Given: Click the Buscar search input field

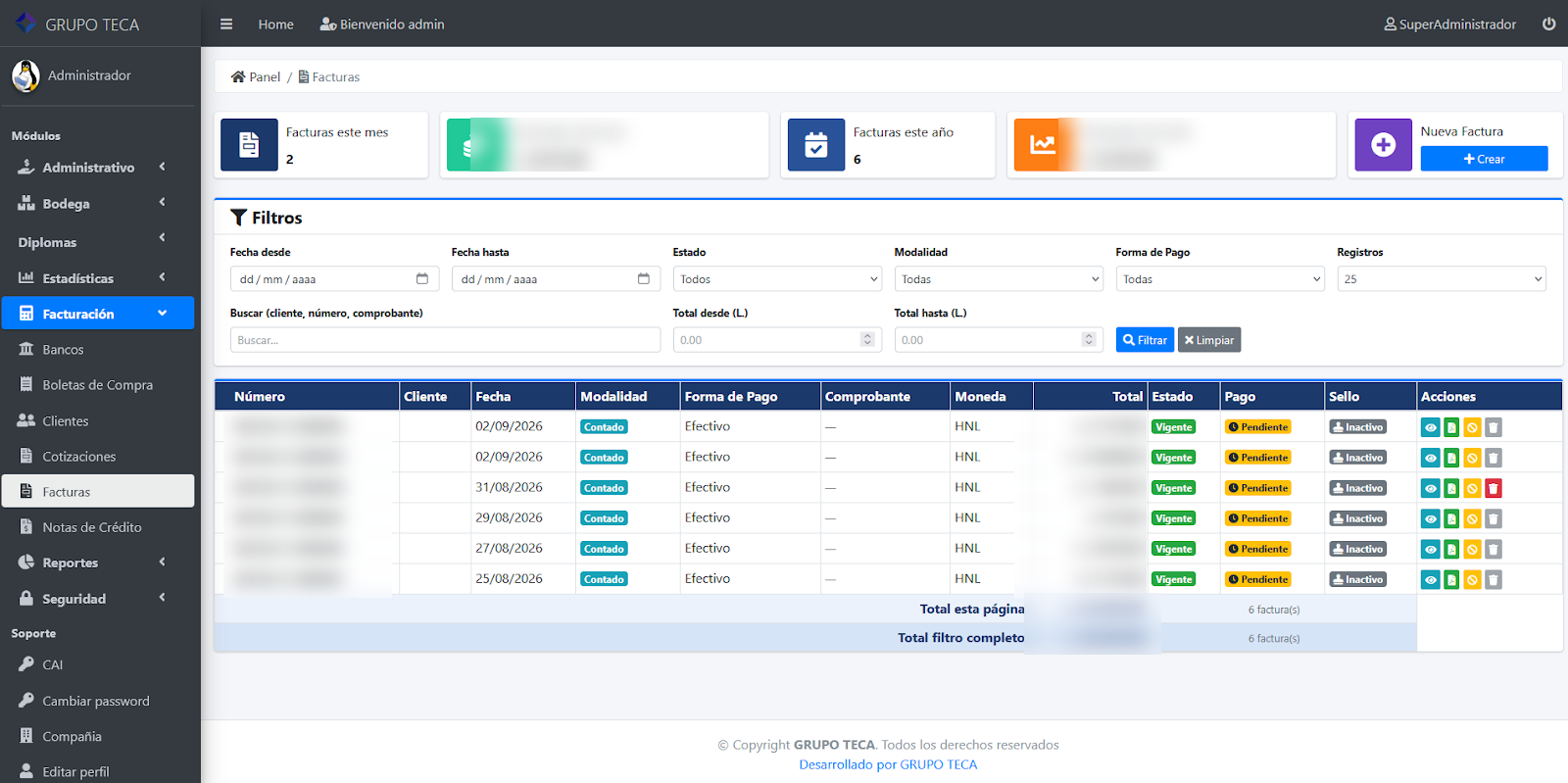Looking at the screenshot, I should pyautogui.click(x=445, y=340).
